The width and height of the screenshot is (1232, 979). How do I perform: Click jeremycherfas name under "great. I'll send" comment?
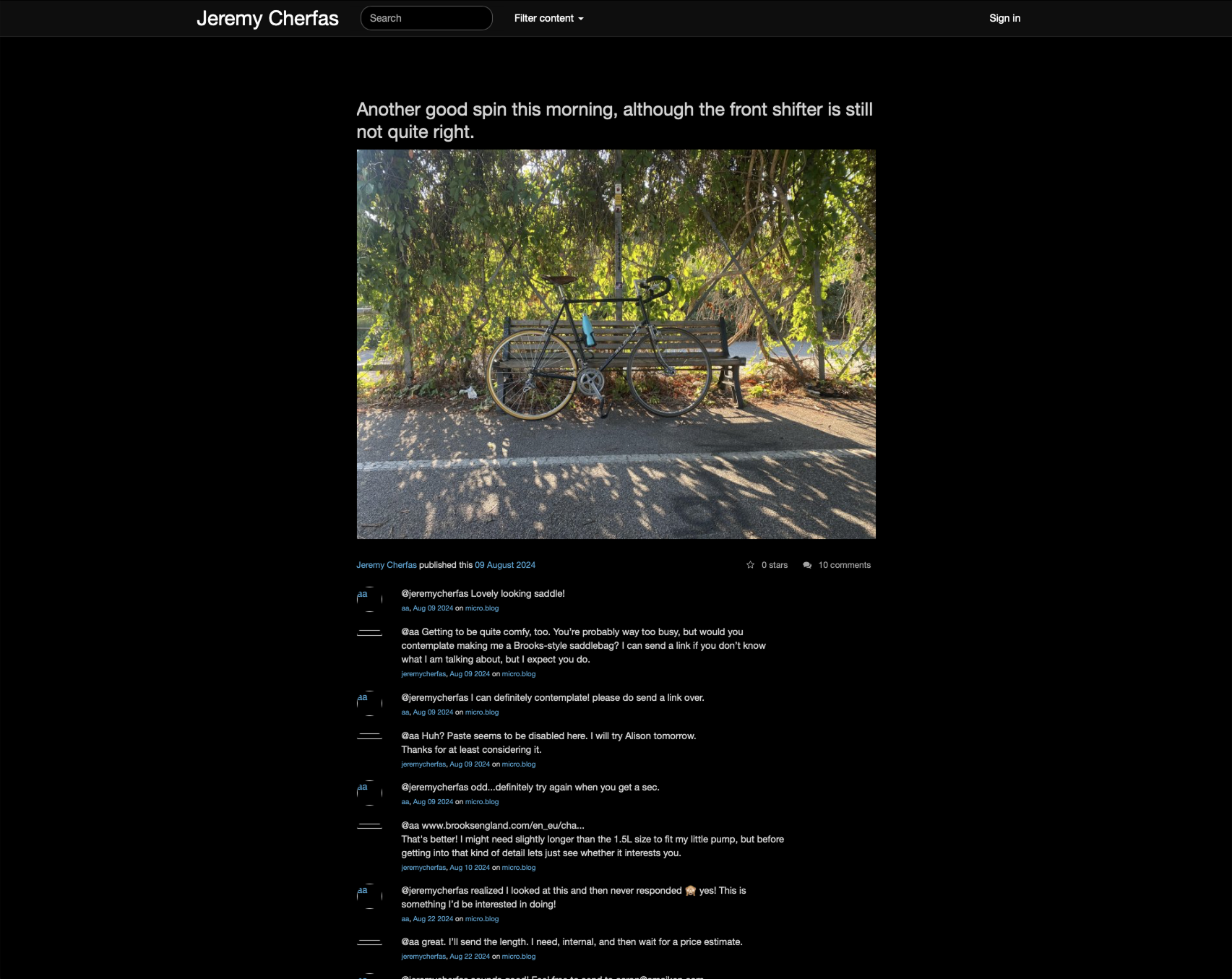(423, 957)
